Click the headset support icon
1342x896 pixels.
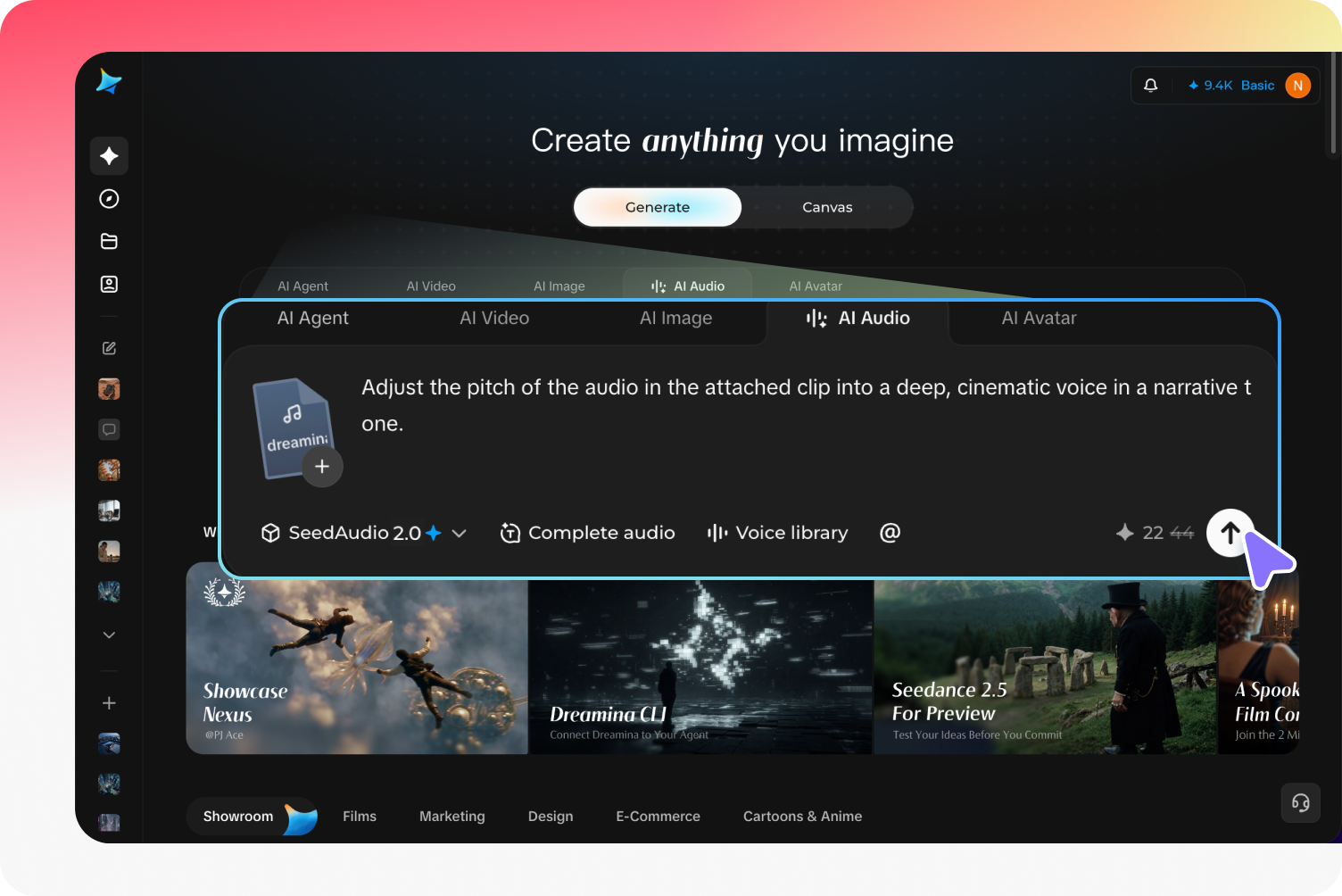point(1301,803)
